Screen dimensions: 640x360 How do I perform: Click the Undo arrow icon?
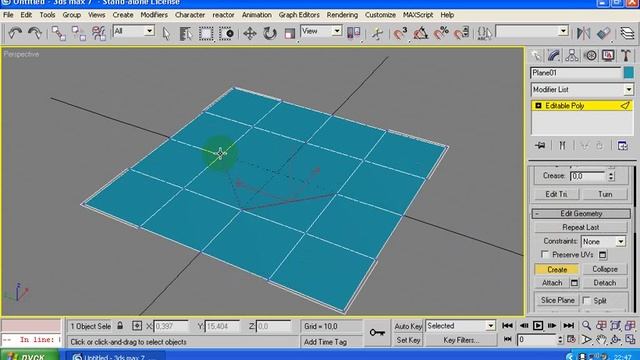[15, 33]
